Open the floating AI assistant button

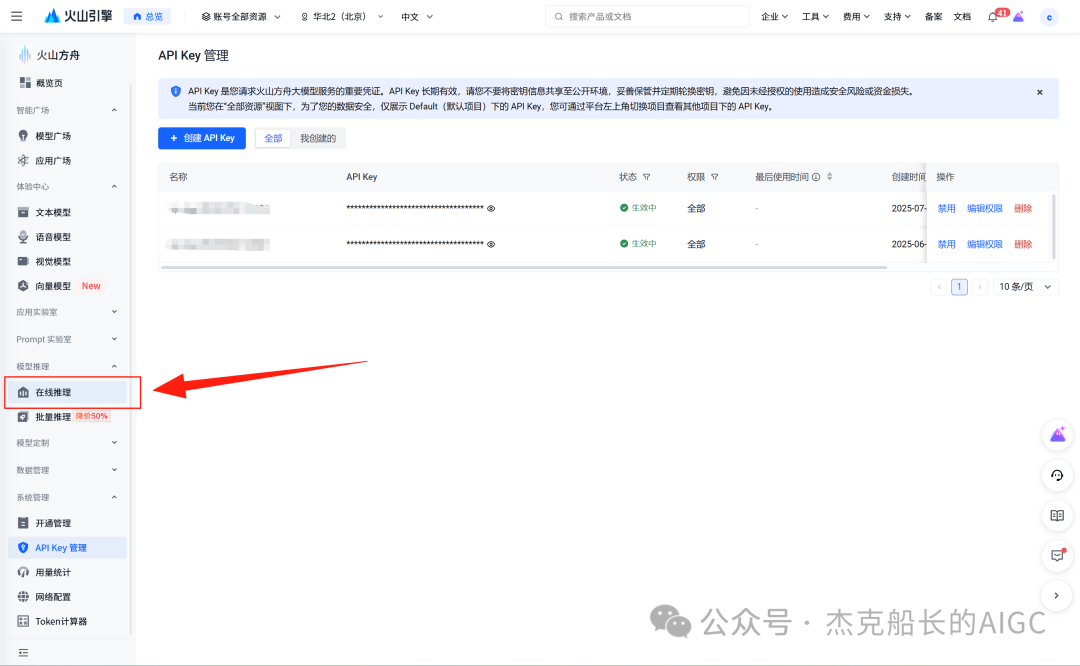1057,435
